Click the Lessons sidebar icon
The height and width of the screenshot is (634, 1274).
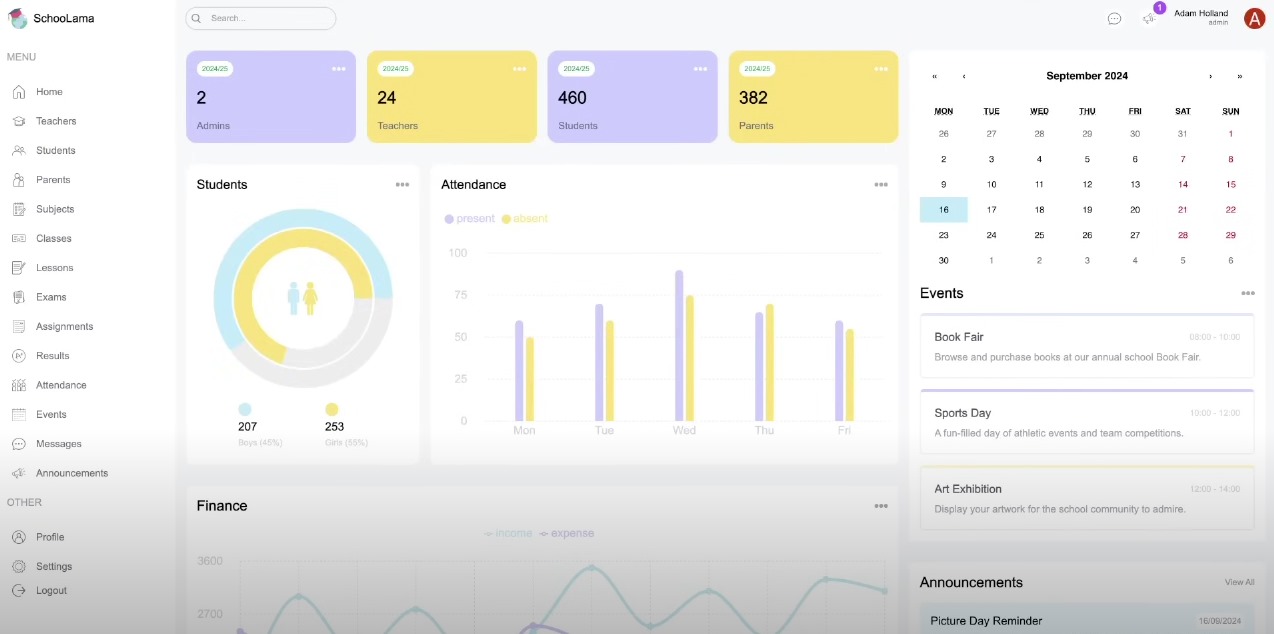[x=18, y=268]
